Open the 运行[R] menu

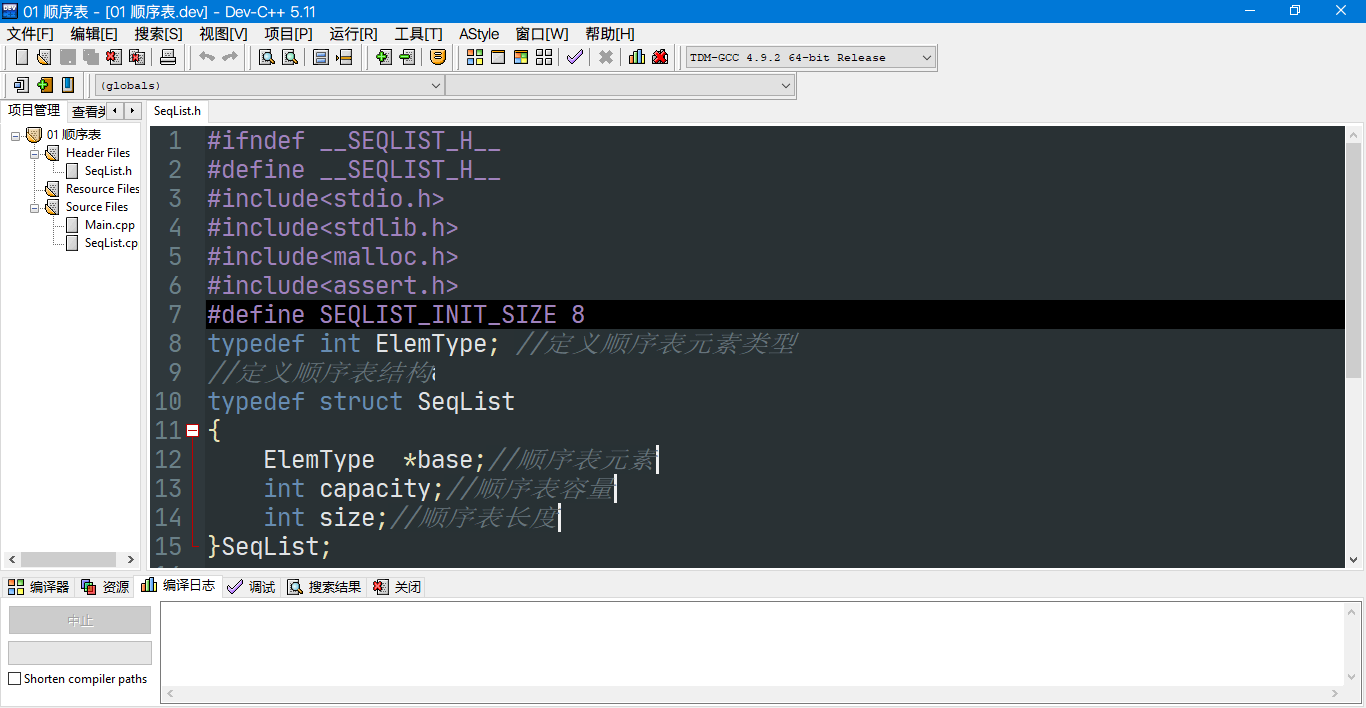pyautogui.click(x=351, y=33)
